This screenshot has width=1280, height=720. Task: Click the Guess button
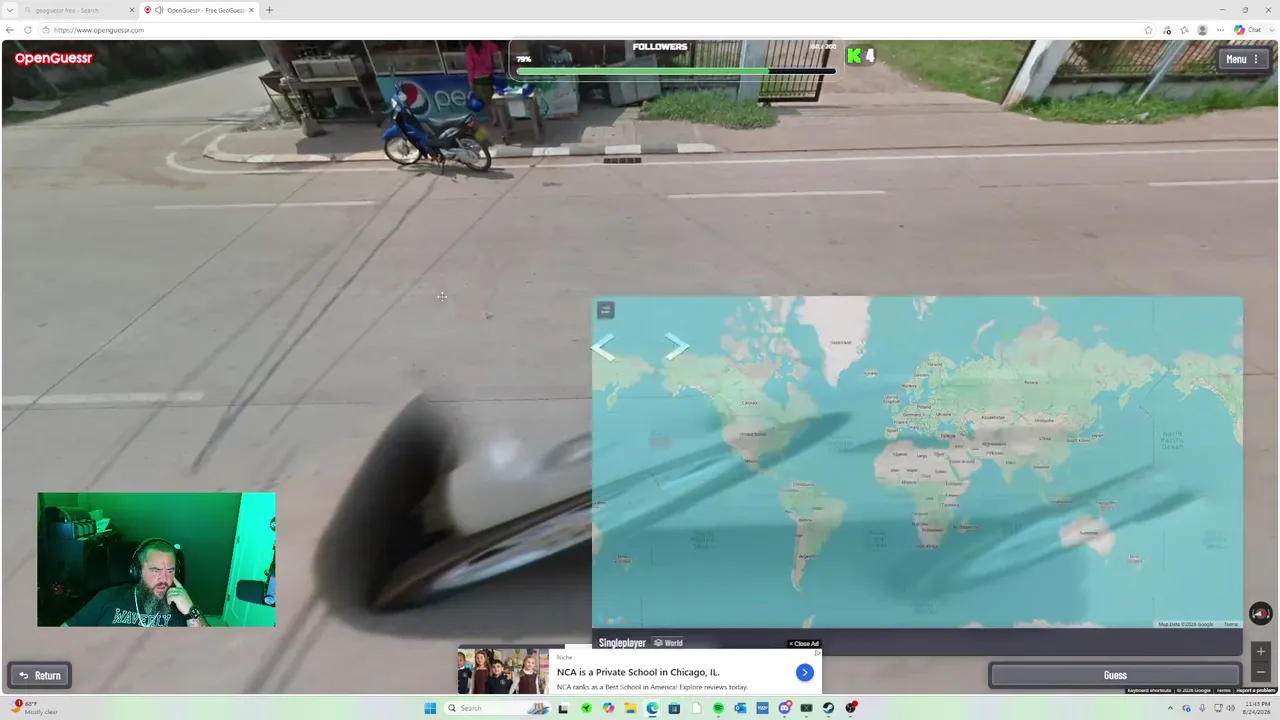(x=1115, y=675)
